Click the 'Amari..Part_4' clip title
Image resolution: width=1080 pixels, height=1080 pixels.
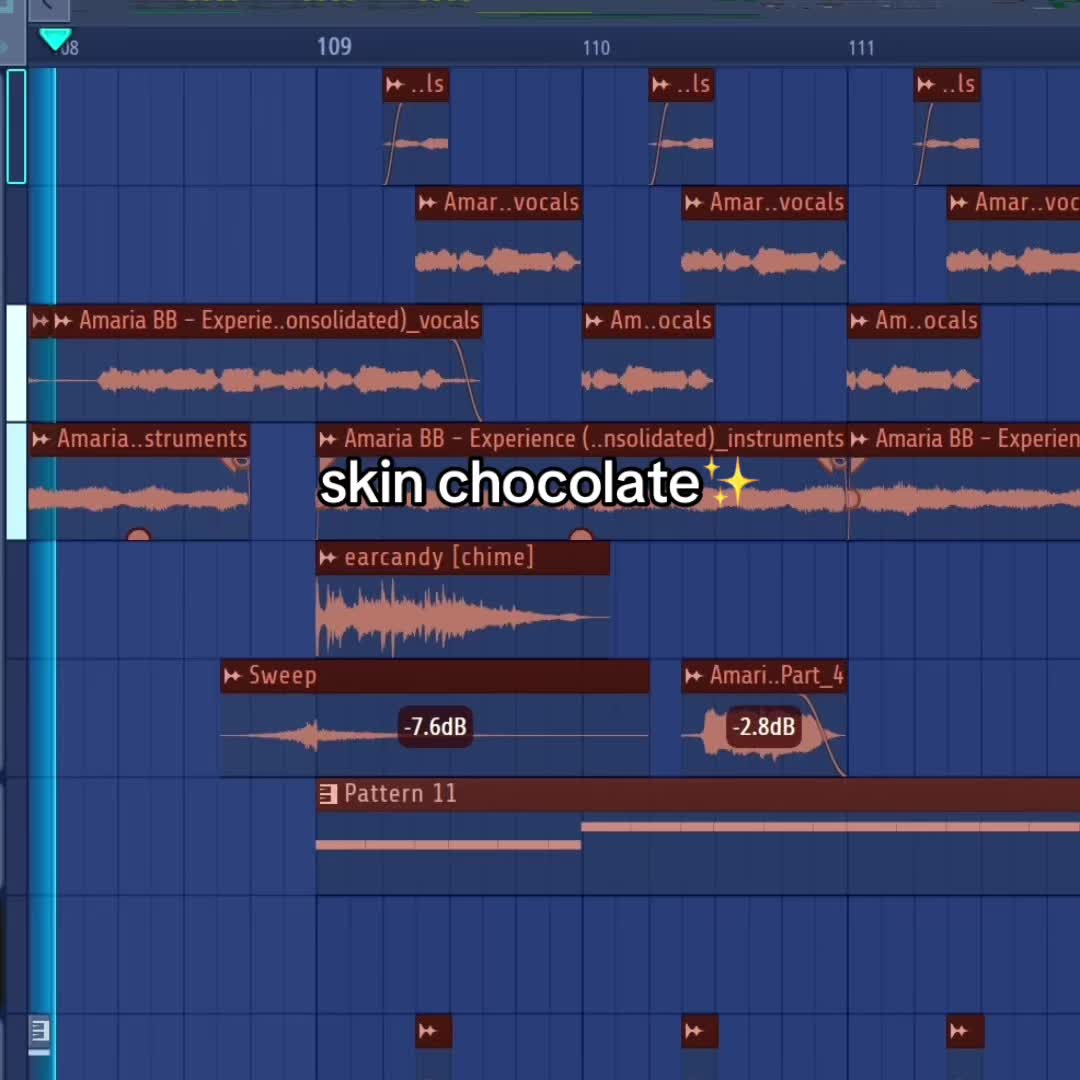[x=777, y=676]
